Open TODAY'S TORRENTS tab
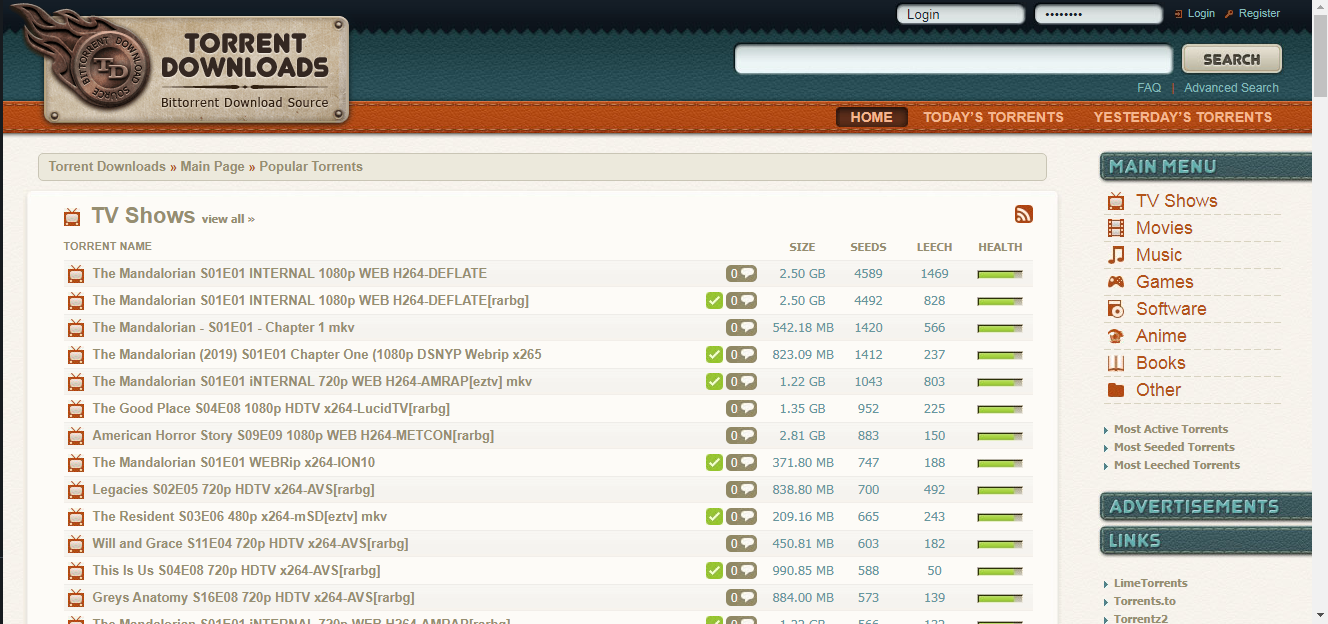This screenshot has width=1328, height=624. 993,117
